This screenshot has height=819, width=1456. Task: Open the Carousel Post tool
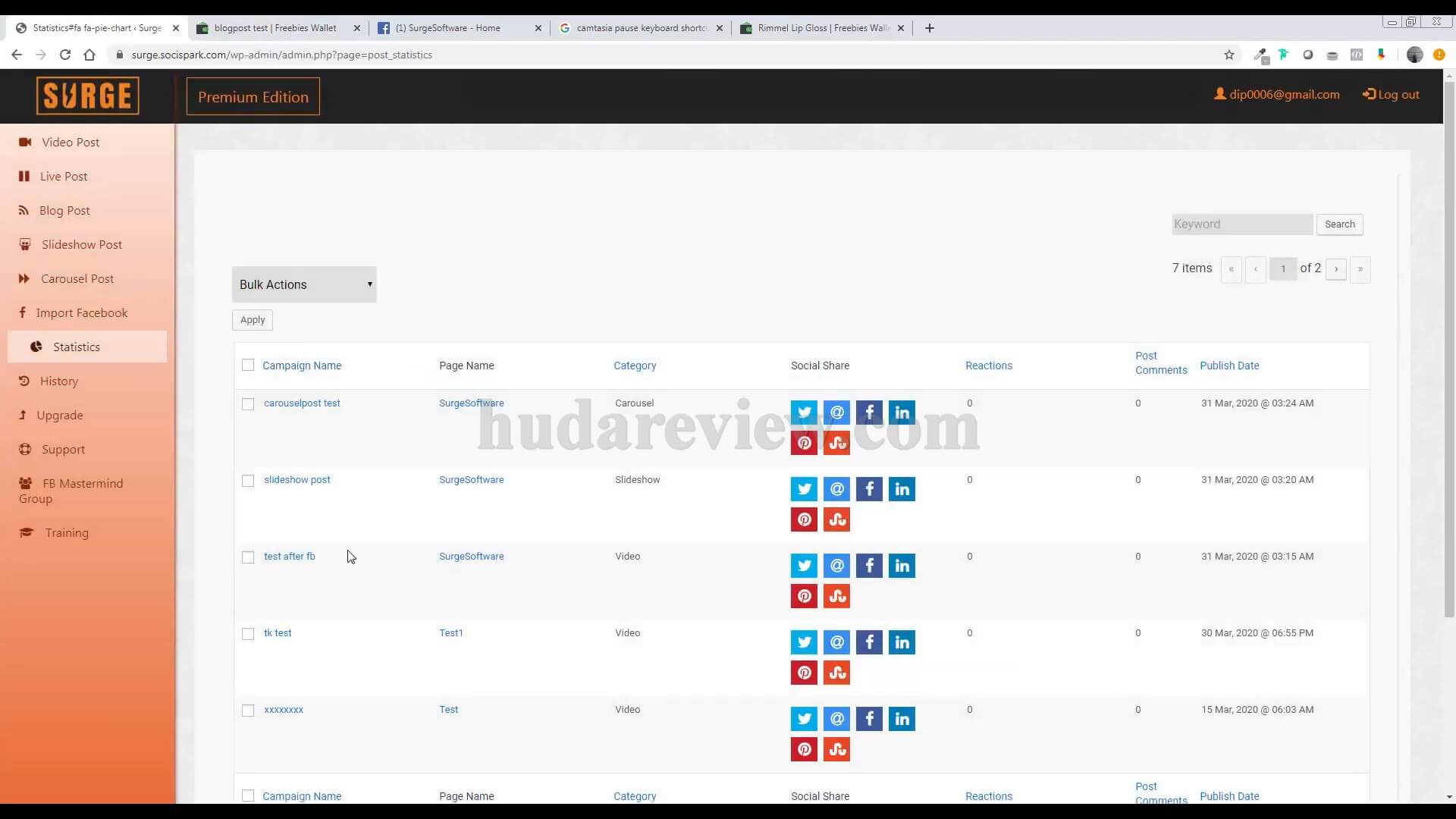tap(77, 278)
